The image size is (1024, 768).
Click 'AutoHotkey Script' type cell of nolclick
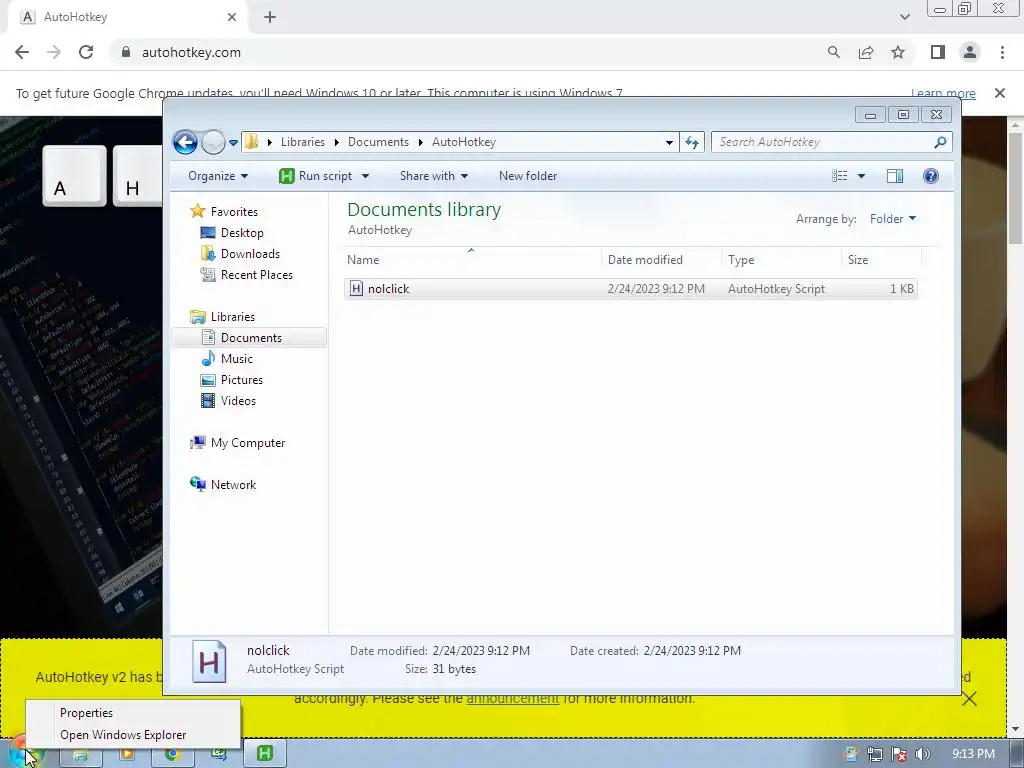776,289
